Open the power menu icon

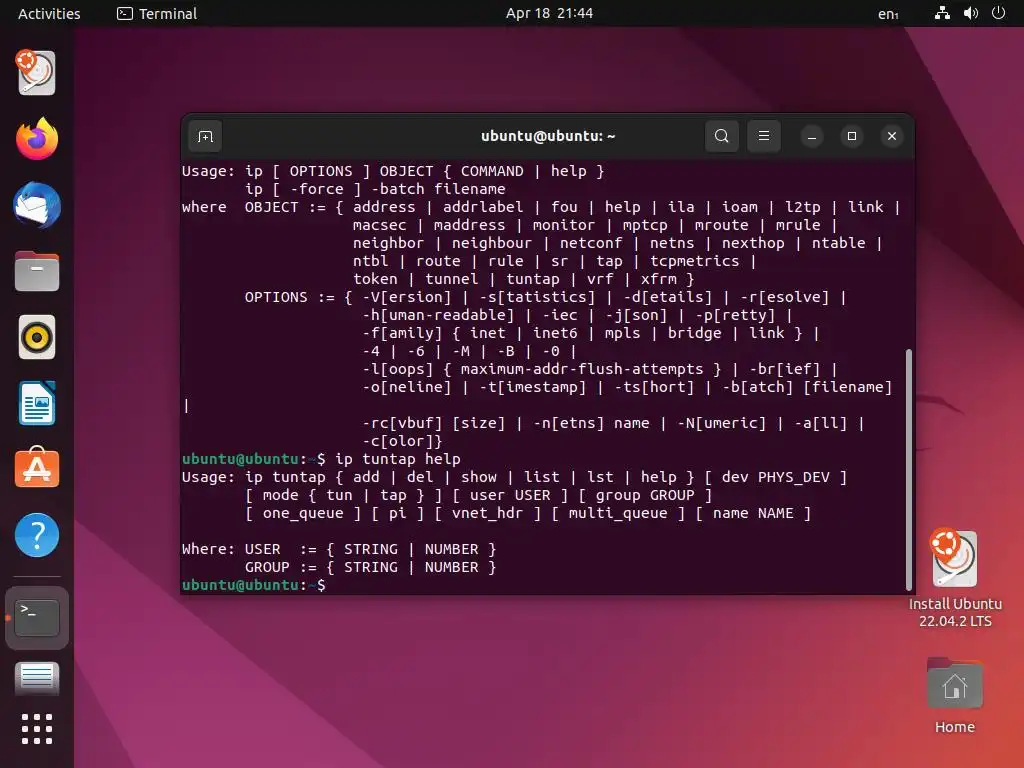[998, 13]
